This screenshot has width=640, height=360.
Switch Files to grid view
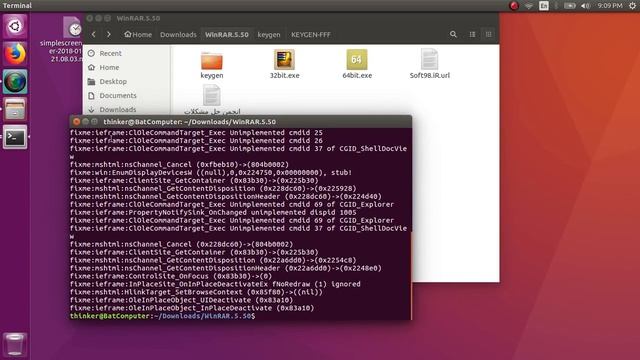(x=489, y=35)
